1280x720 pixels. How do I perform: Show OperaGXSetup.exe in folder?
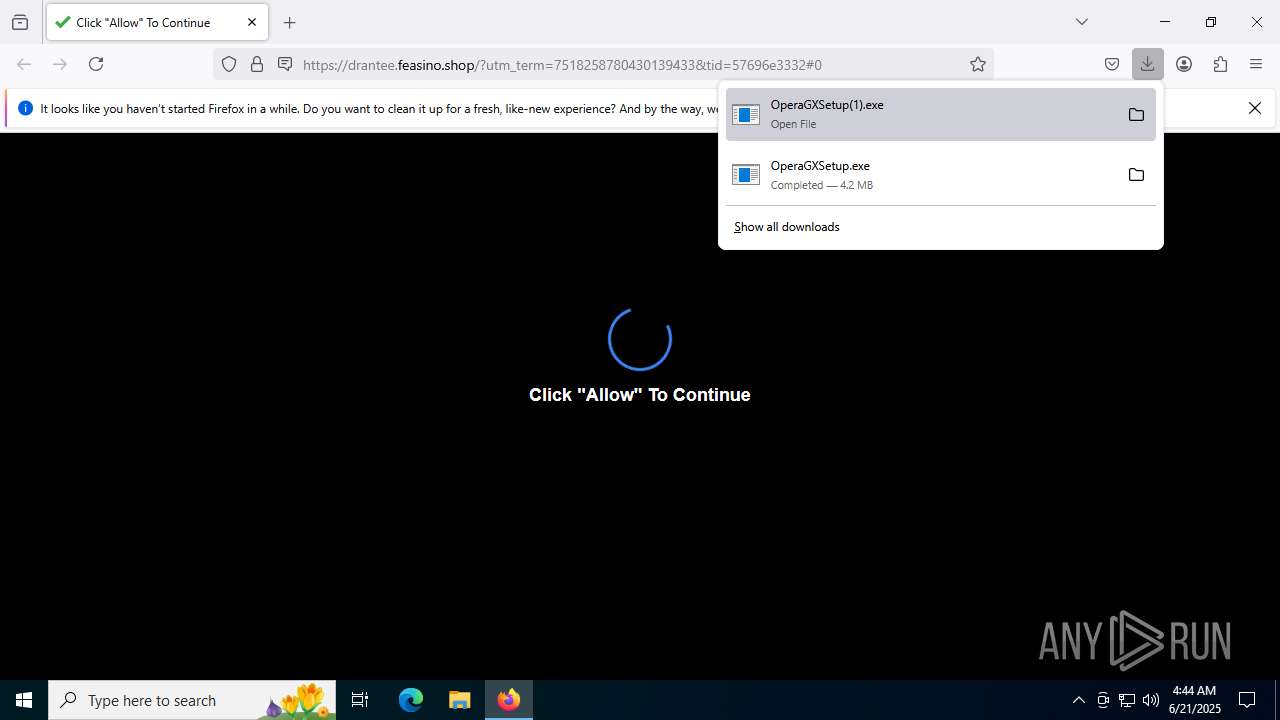(x=1136, y=175)
